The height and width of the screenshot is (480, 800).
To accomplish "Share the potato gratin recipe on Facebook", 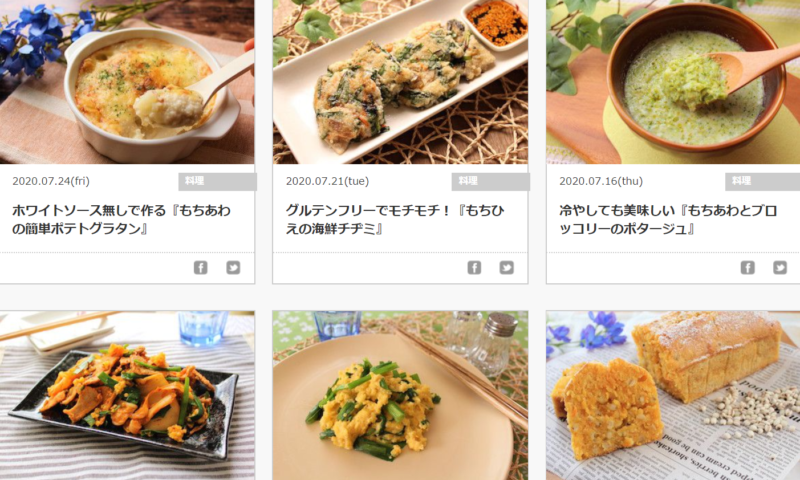I will point(201,267).
